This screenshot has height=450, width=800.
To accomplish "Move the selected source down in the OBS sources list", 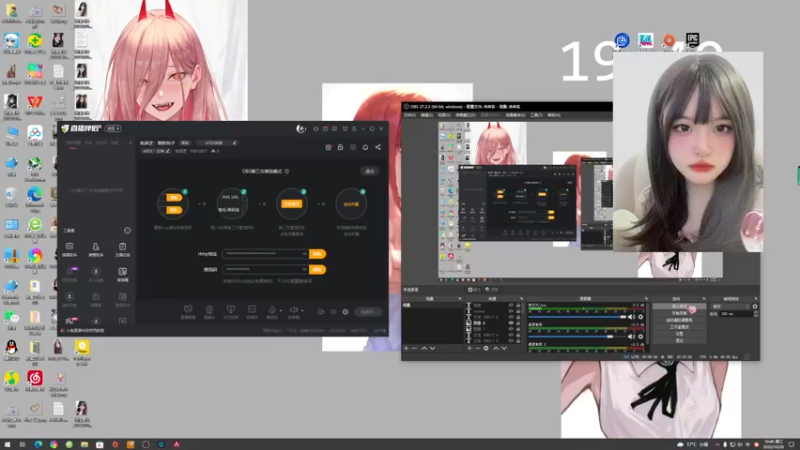I will tap(504, 348).
